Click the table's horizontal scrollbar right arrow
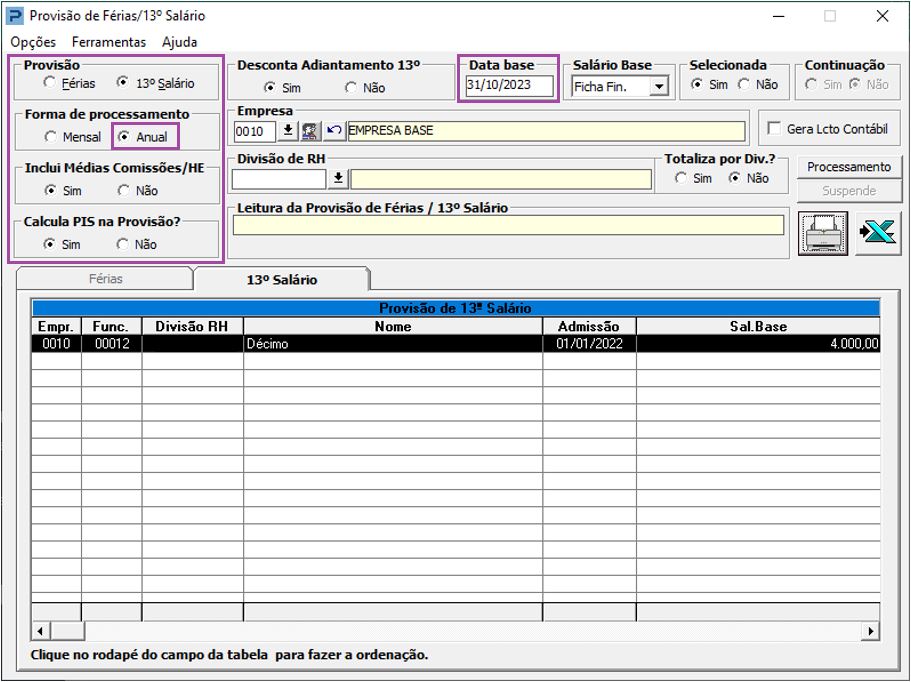This screenshot has width=911, height=682. pyautogui.click(x=871, y=631)
